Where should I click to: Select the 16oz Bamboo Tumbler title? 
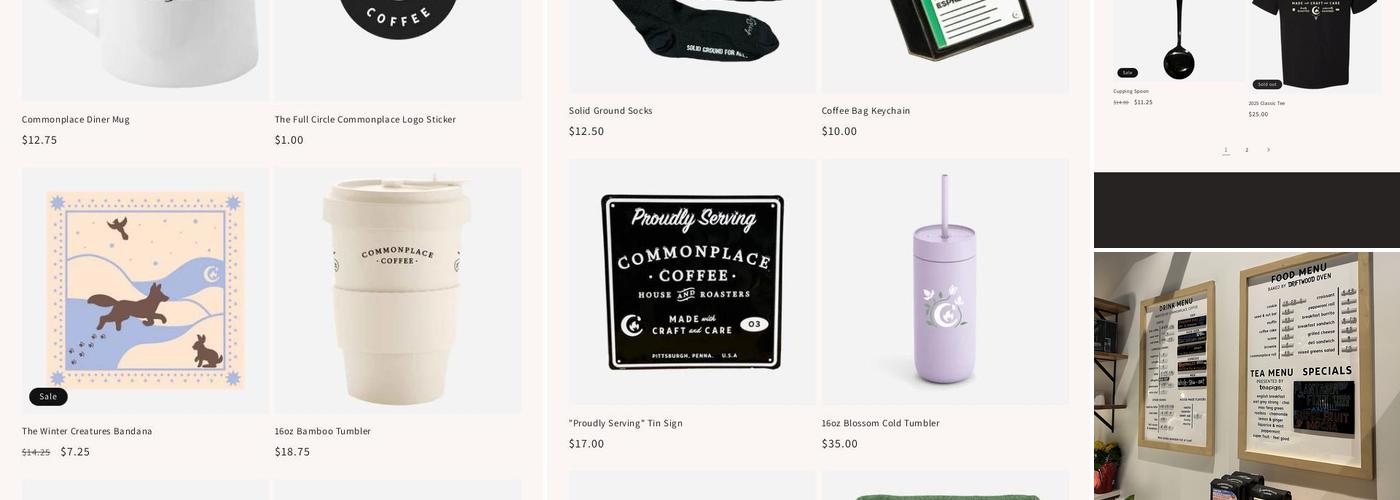coord(323,431)
